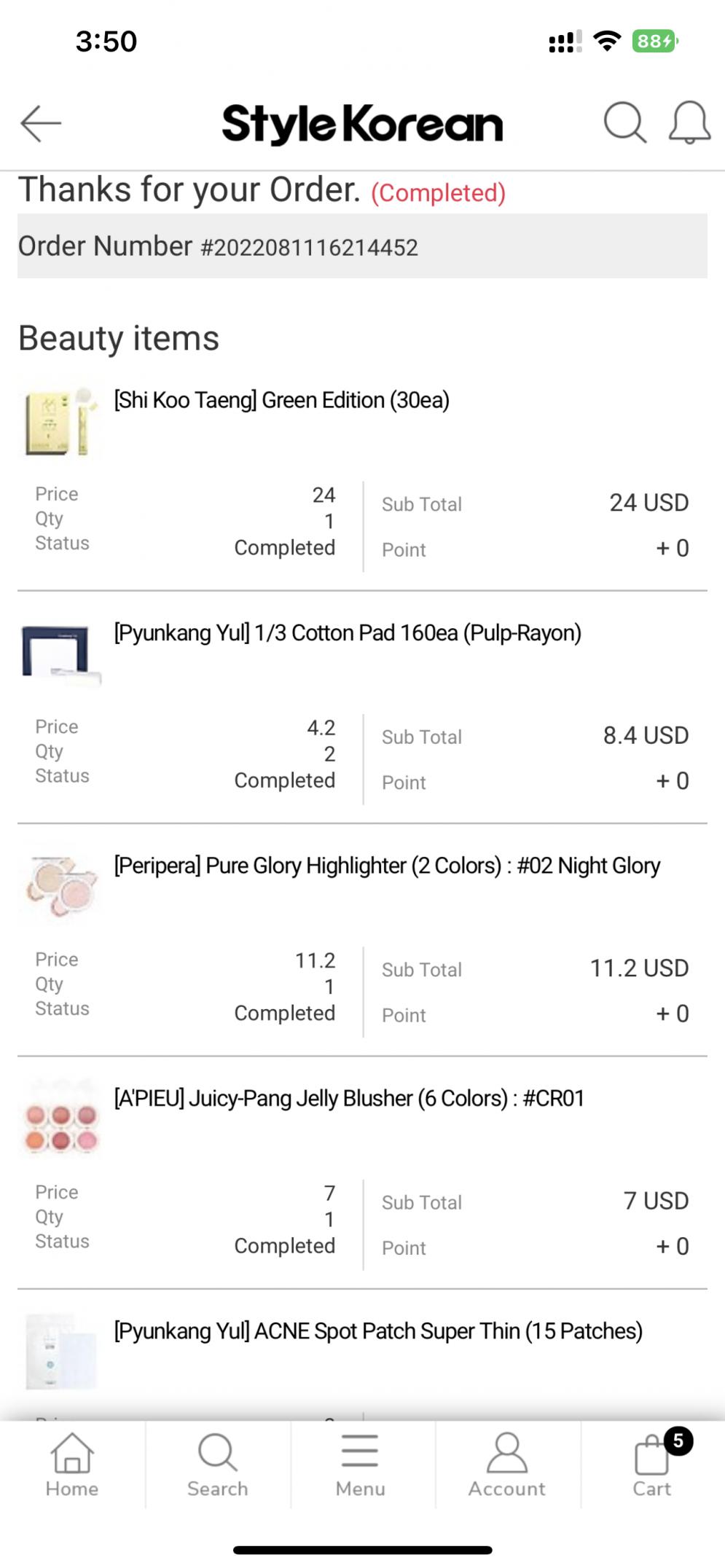Open Peripera Pure Glory Highlighter title
The height and width of the screenshot is (1568, 725).
387,866
